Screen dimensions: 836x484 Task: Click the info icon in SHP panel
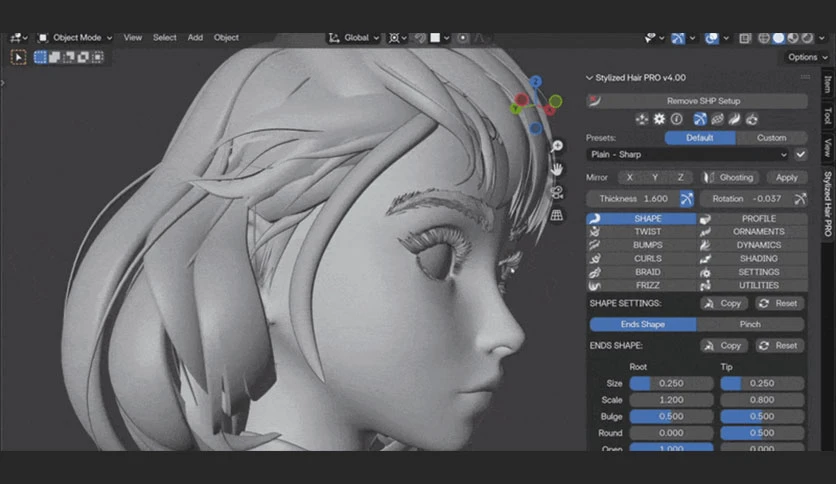677,119
